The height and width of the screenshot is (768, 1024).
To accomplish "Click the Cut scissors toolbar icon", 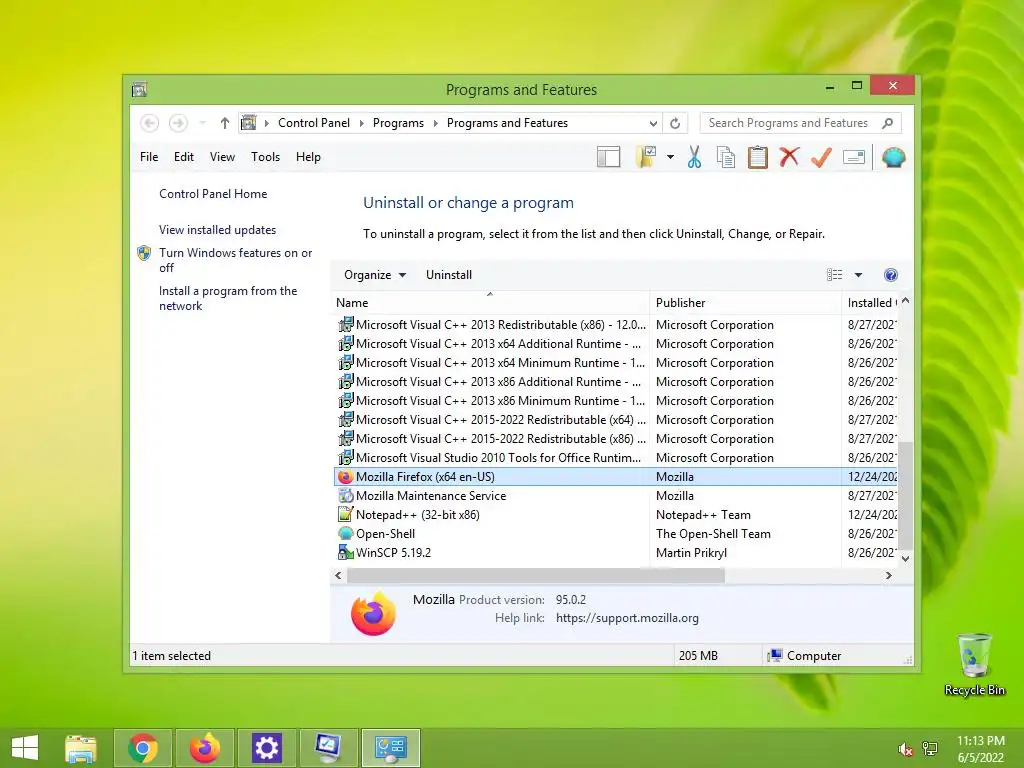I will tap(694, 157).
